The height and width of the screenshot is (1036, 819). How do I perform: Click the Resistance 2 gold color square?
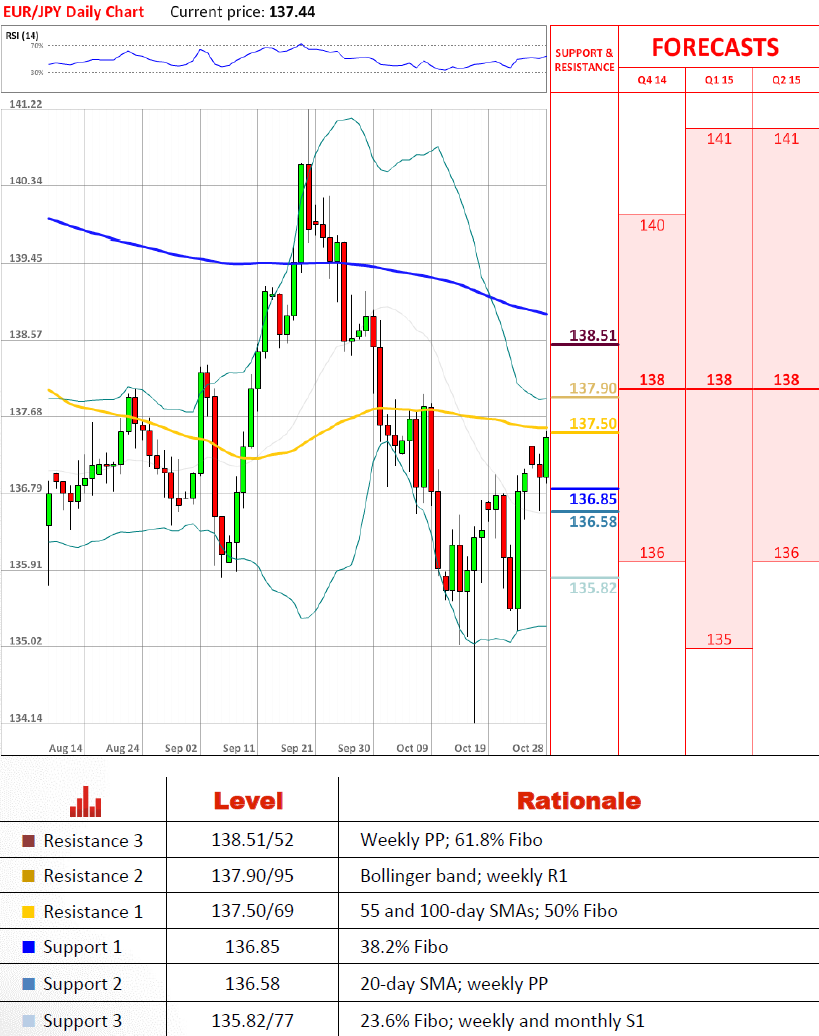(x=28, y=876)
